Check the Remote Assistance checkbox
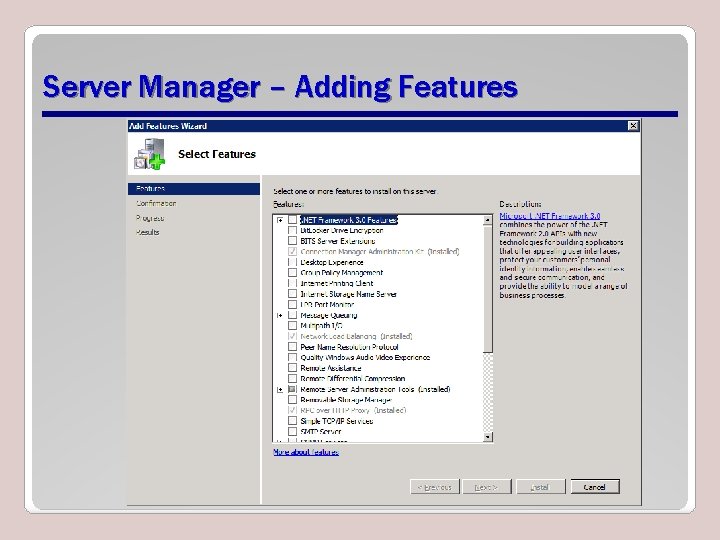Viewport: 720px width, 540px height. tap(292, 368)
